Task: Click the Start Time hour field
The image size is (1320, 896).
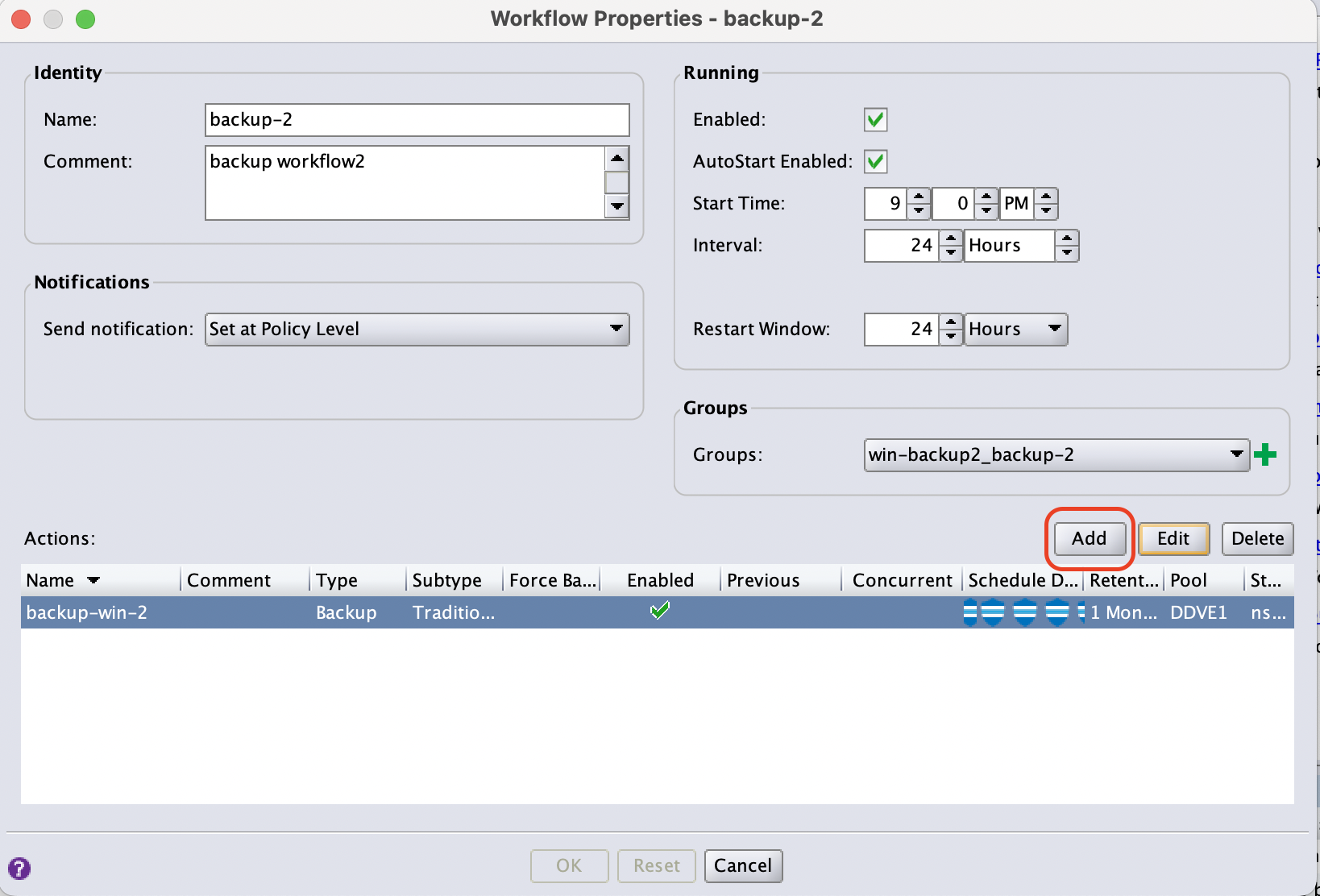Action: tap(886, 203)
